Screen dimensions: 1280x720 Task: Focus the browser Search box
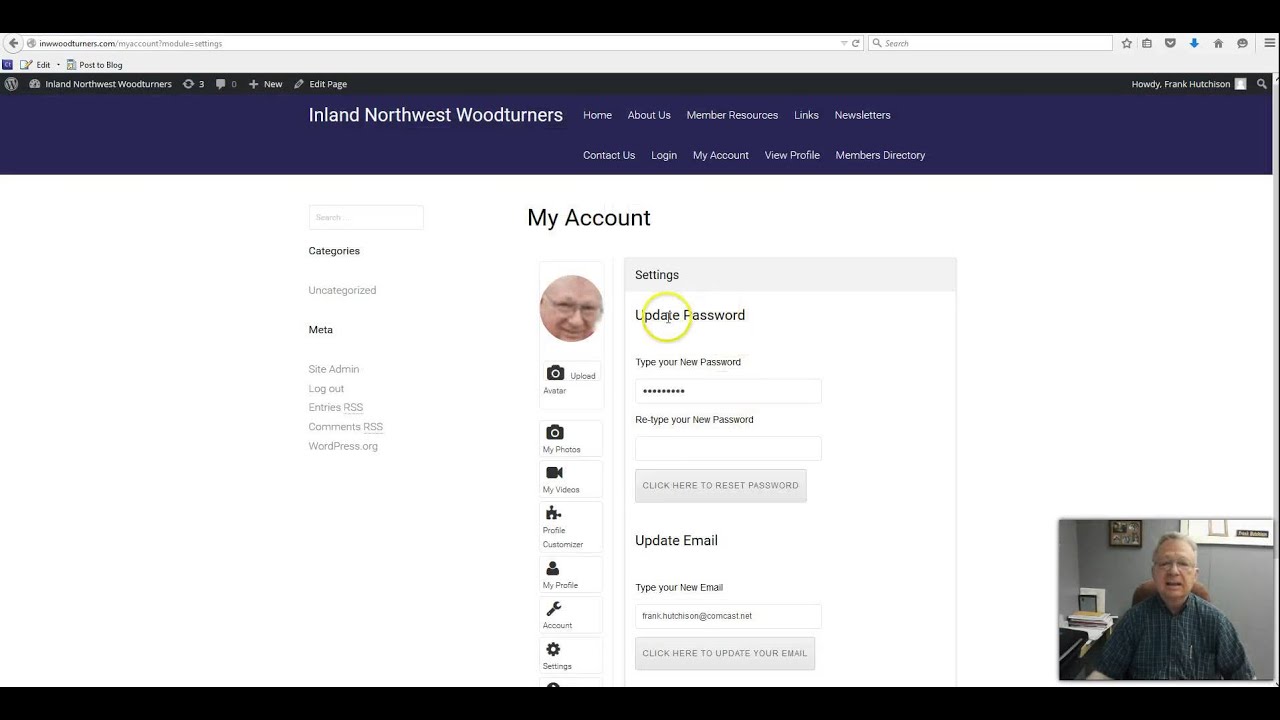(990, 43)
